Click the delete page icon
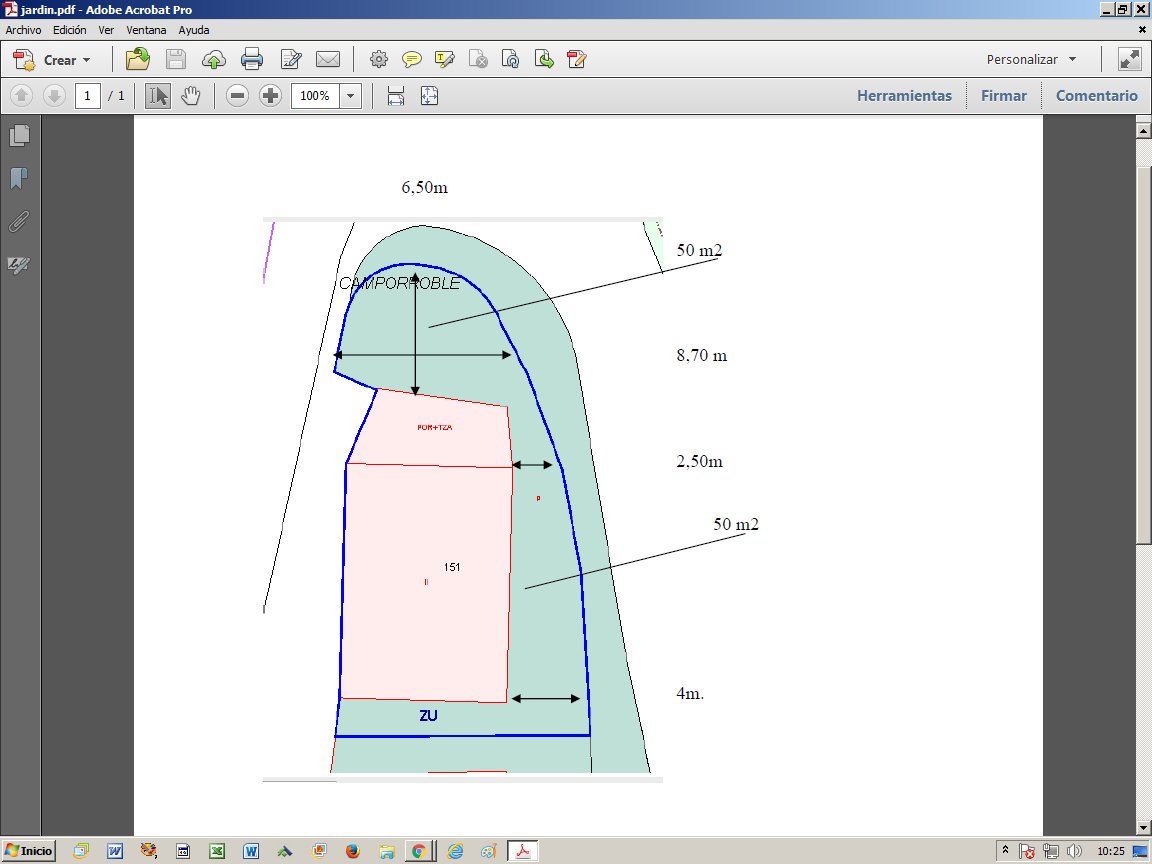Viewport: 1152px width, 864px height. click(x=478, y=59)
